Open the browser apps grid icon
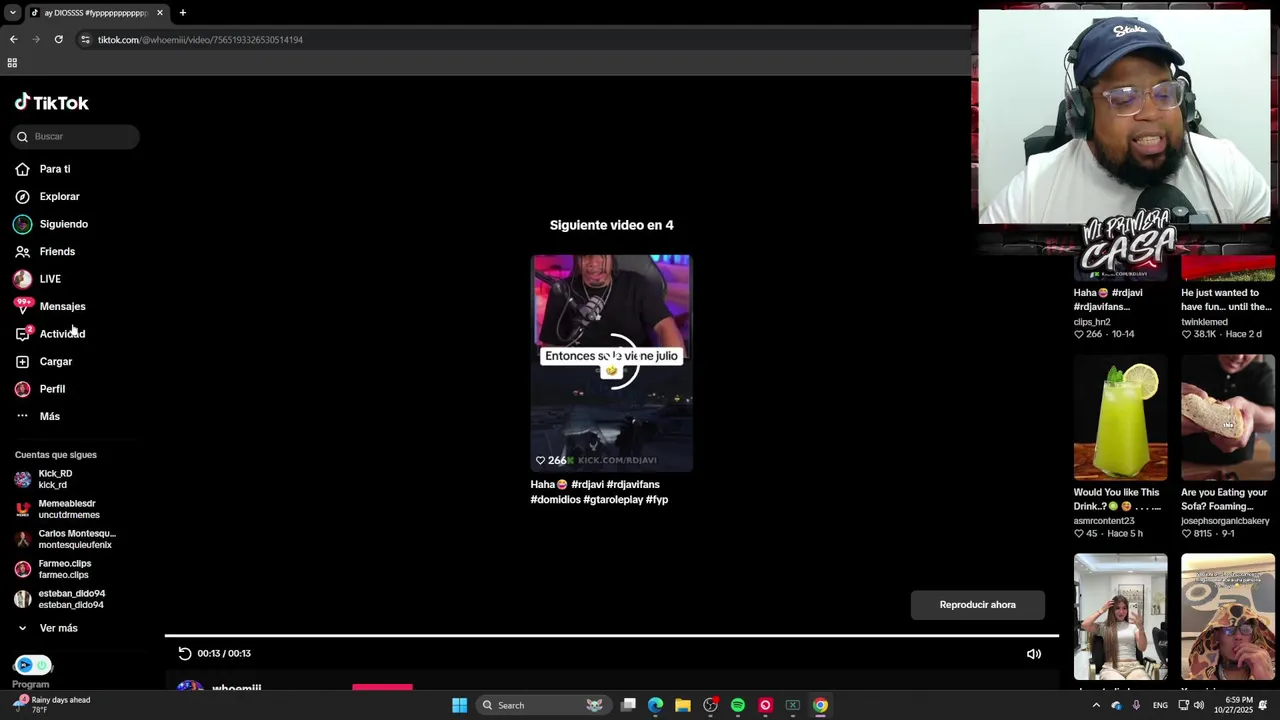1280x720 pixels. 12,63
